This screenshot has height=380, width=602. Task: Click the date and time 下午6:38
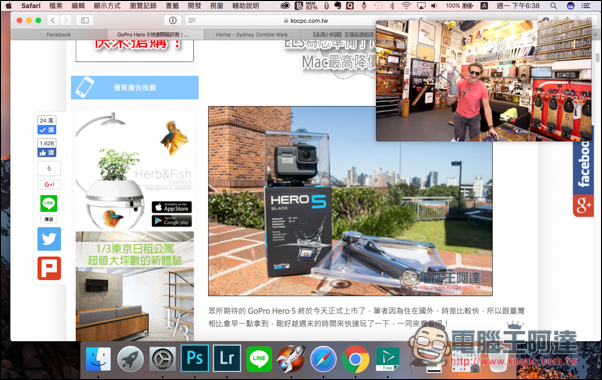(x=518, y=5)
